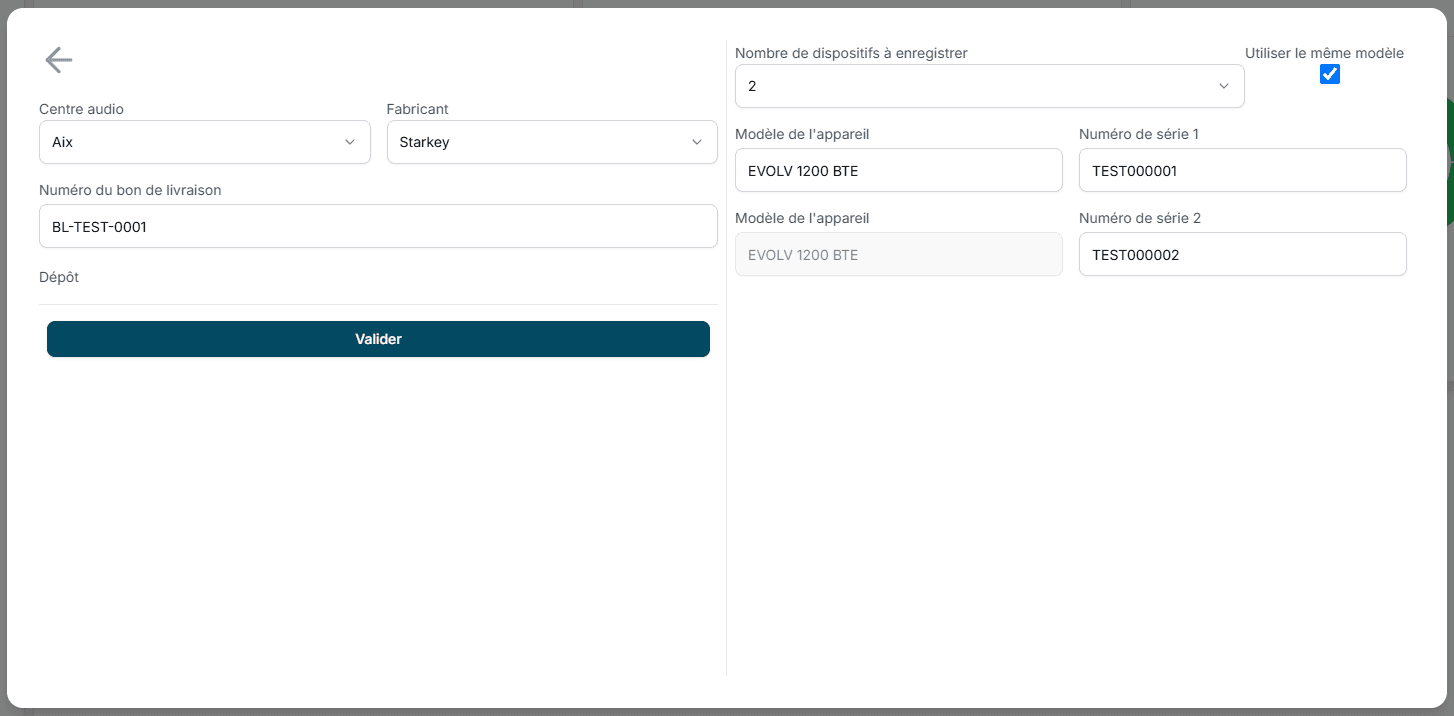The image size is (1454, 716).
Task: Edit the first Modèle de l'appareil field
Action: tap(899, 170)
